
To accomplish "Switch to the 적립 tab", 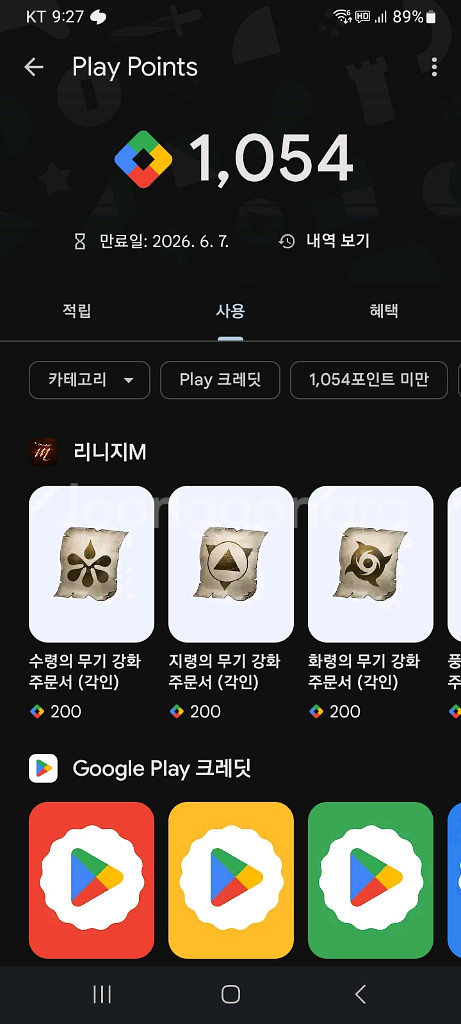I will pyautogui.click(x=76, y=311).
